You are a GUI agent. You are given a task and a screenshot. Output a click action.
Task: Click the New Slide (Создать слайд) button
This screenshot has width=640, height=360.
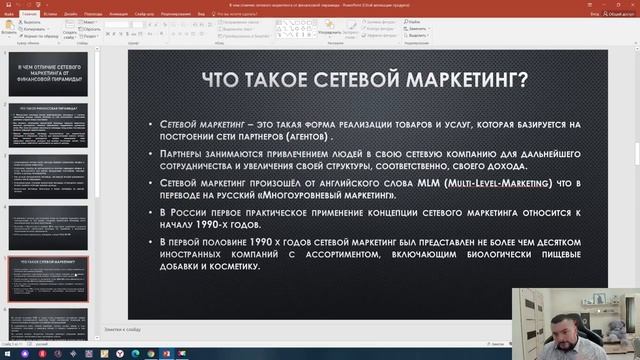(x=69, y=29)
